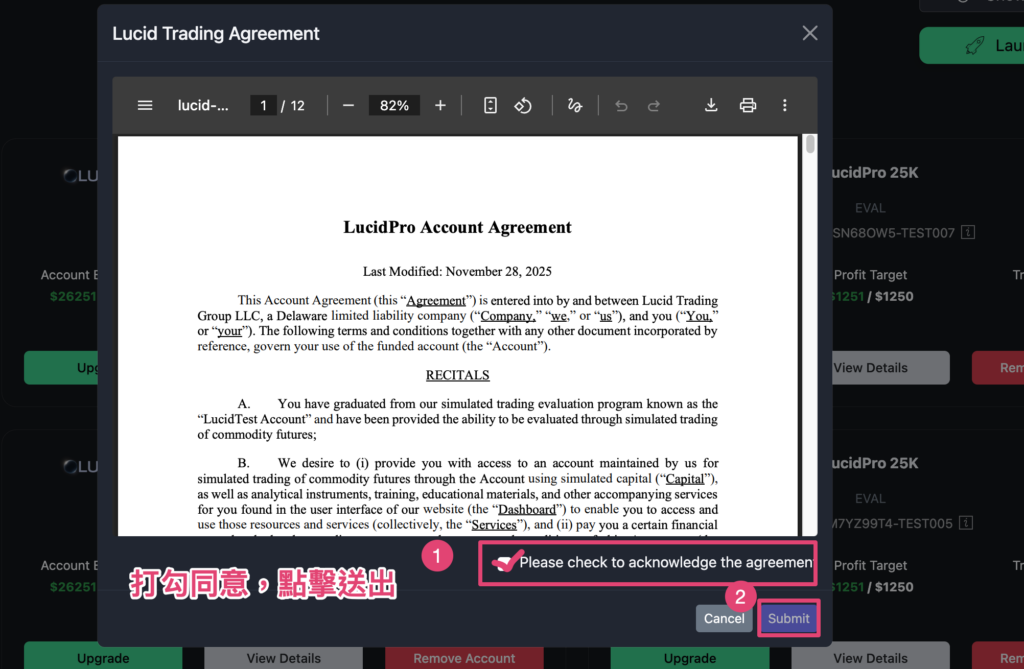Viewport: 1024px width, 669px height.
Task: Download the PDF agreement
Action: (x=711, y=105)
